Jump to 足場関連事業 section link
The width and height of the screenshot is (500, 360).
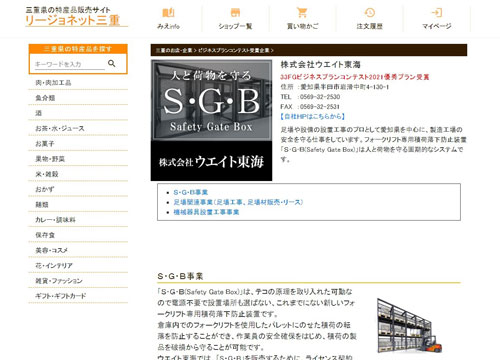pos(238,202)
